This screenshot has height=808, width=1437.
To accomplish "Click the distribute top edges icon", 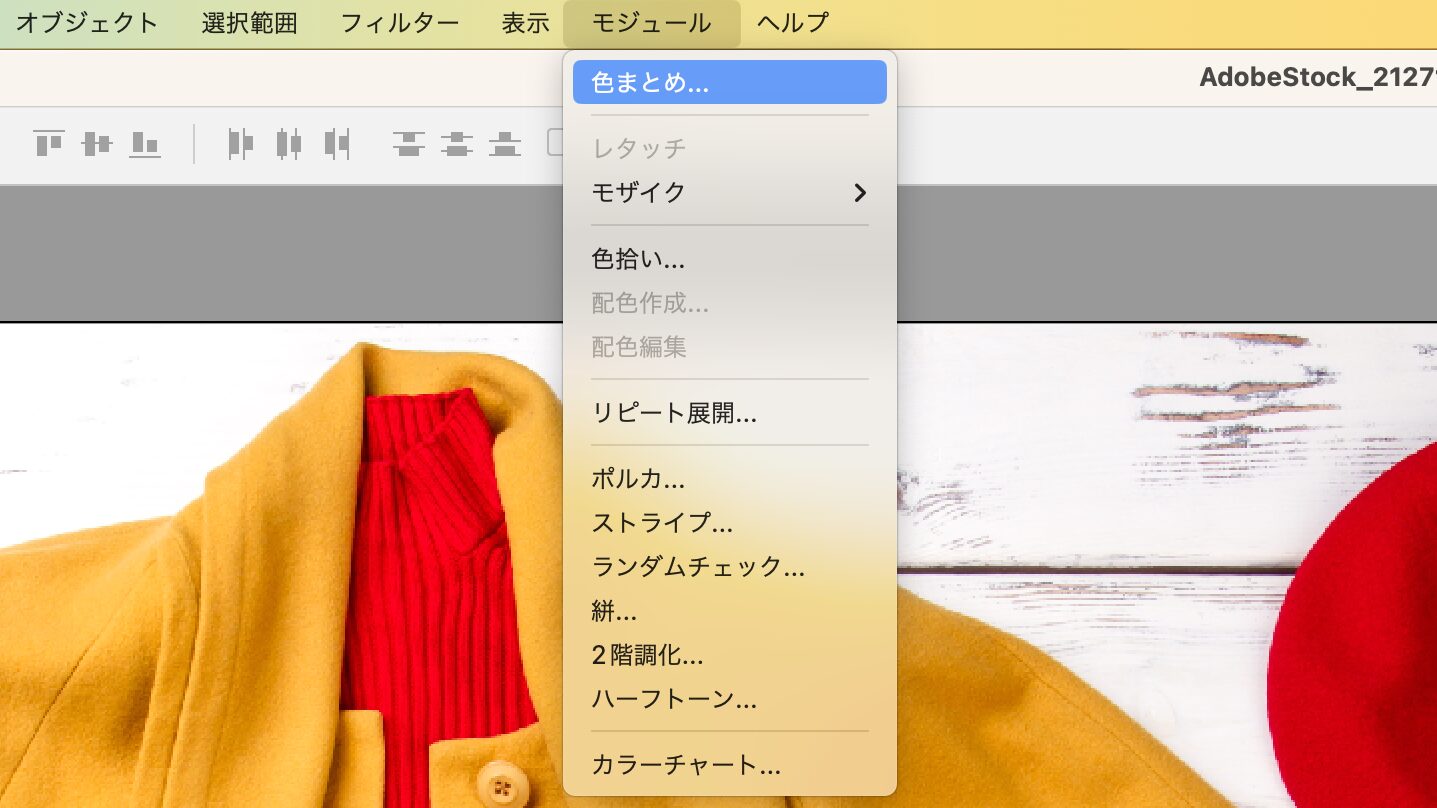I will [408, 144].
